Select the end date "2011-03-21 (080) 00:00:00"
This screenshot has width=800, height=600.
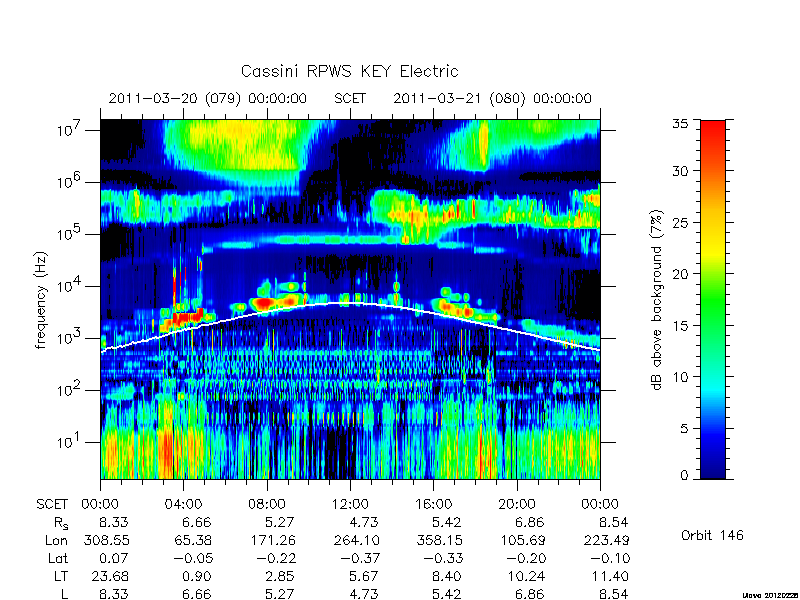(x=492, y=98)
